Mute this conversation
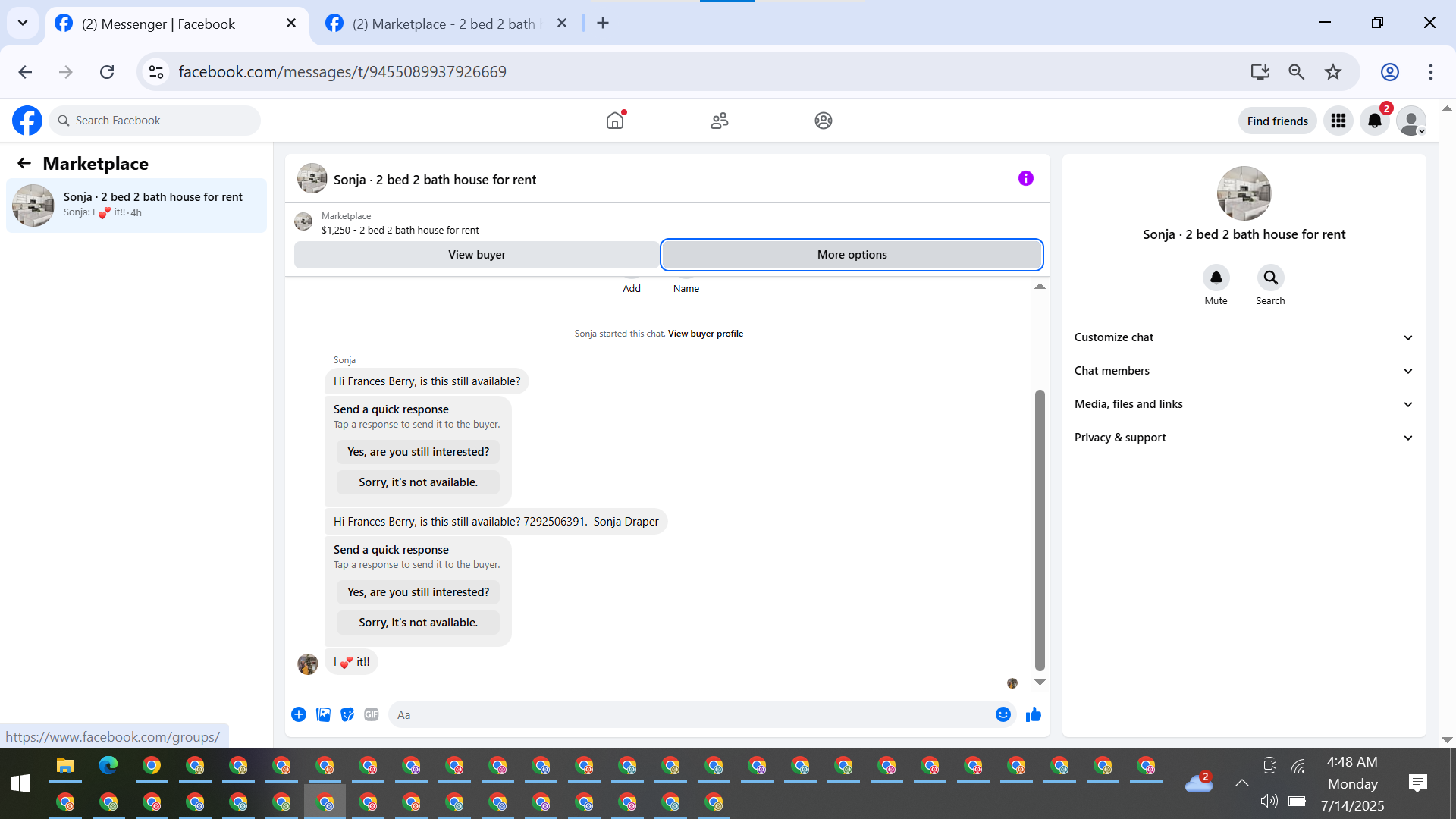 [x=1216, y=278]
